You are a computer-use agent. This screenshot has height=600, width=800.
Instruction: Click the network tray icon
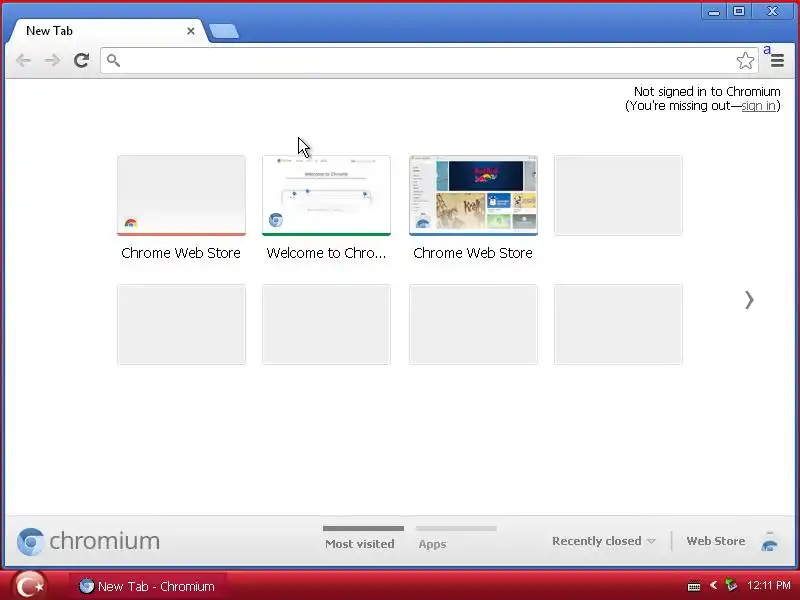(731, 585)
